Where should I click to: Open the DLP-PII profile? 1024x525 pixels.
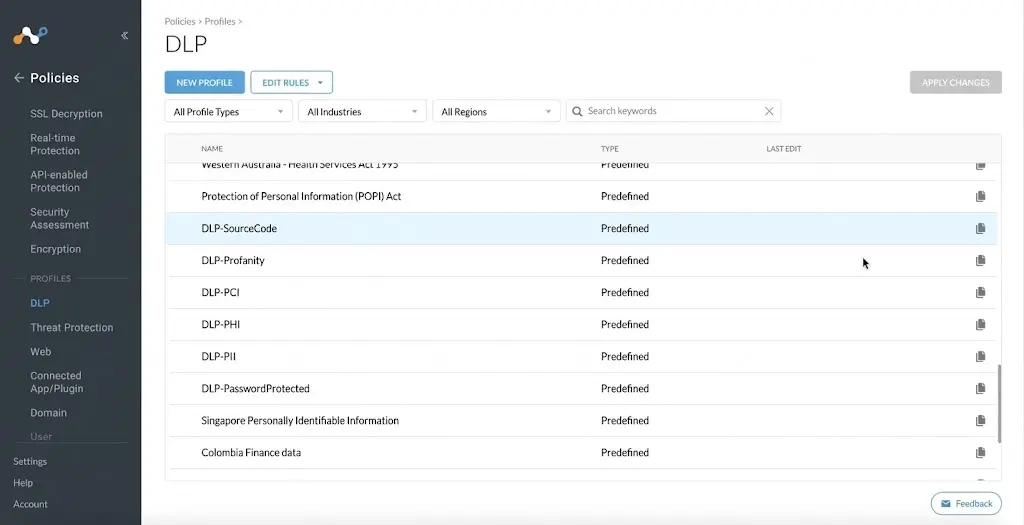tap(218, 357)
